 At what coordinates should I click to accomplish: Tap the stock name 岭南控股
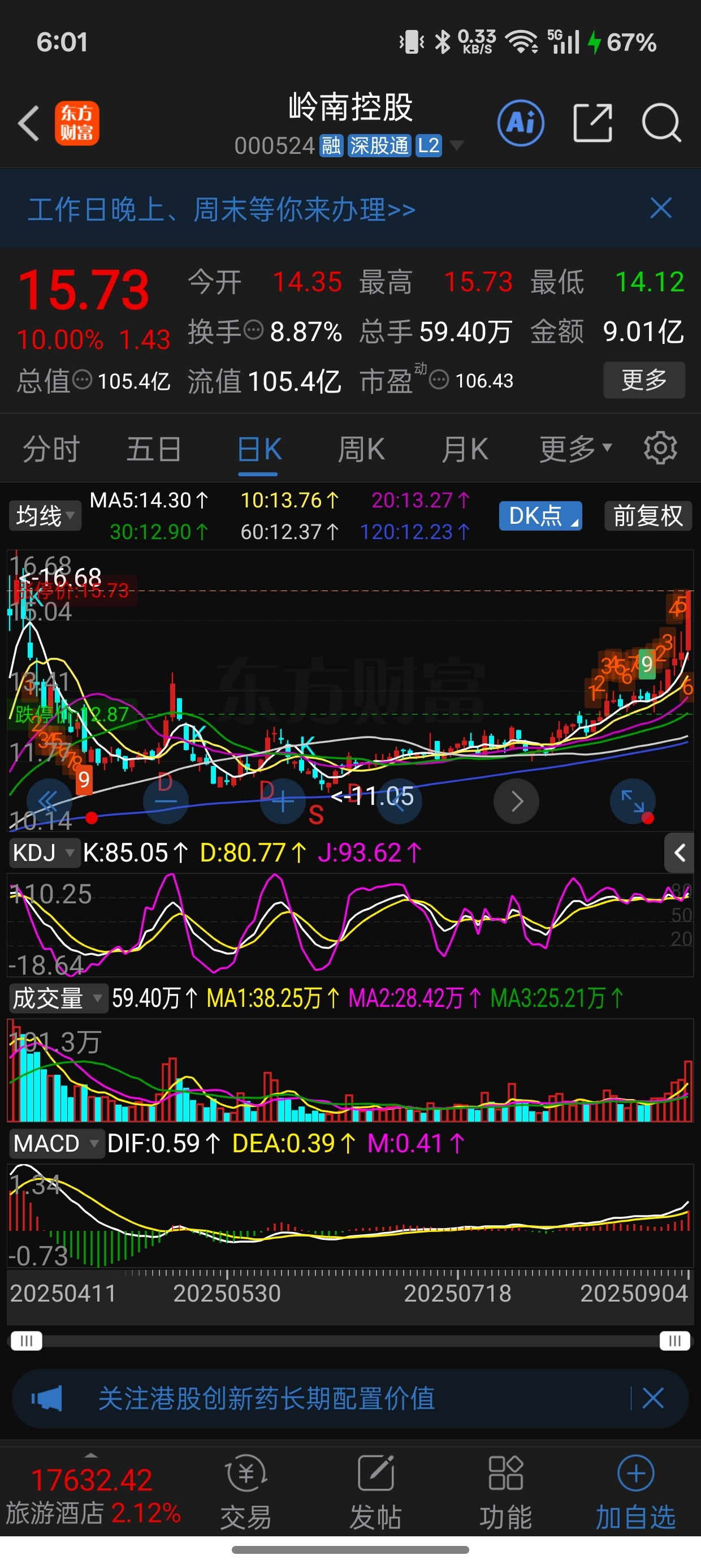[x=350, y=107]
